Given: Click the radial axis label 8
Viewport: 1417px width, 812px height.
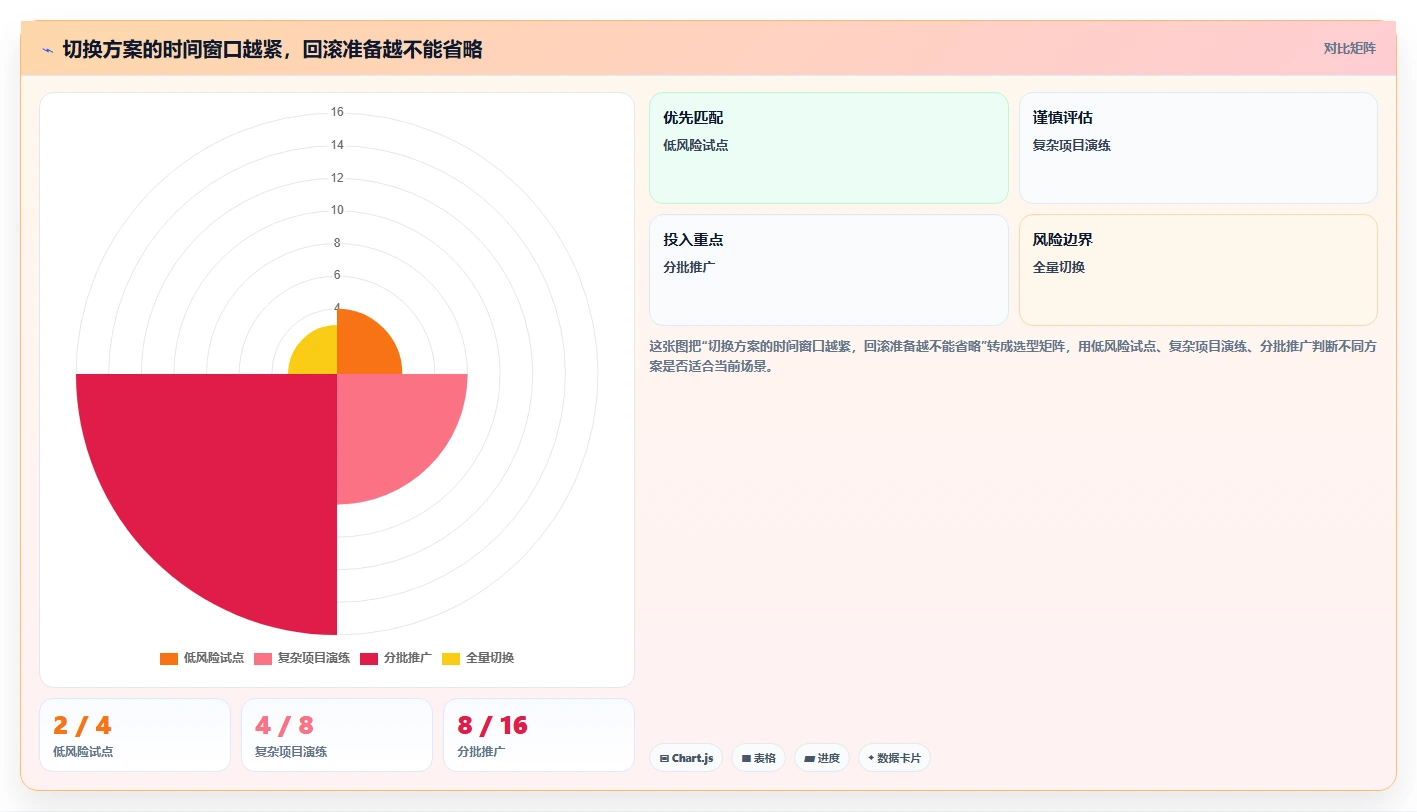Looking at the screenshot, I should coord(337,243).
